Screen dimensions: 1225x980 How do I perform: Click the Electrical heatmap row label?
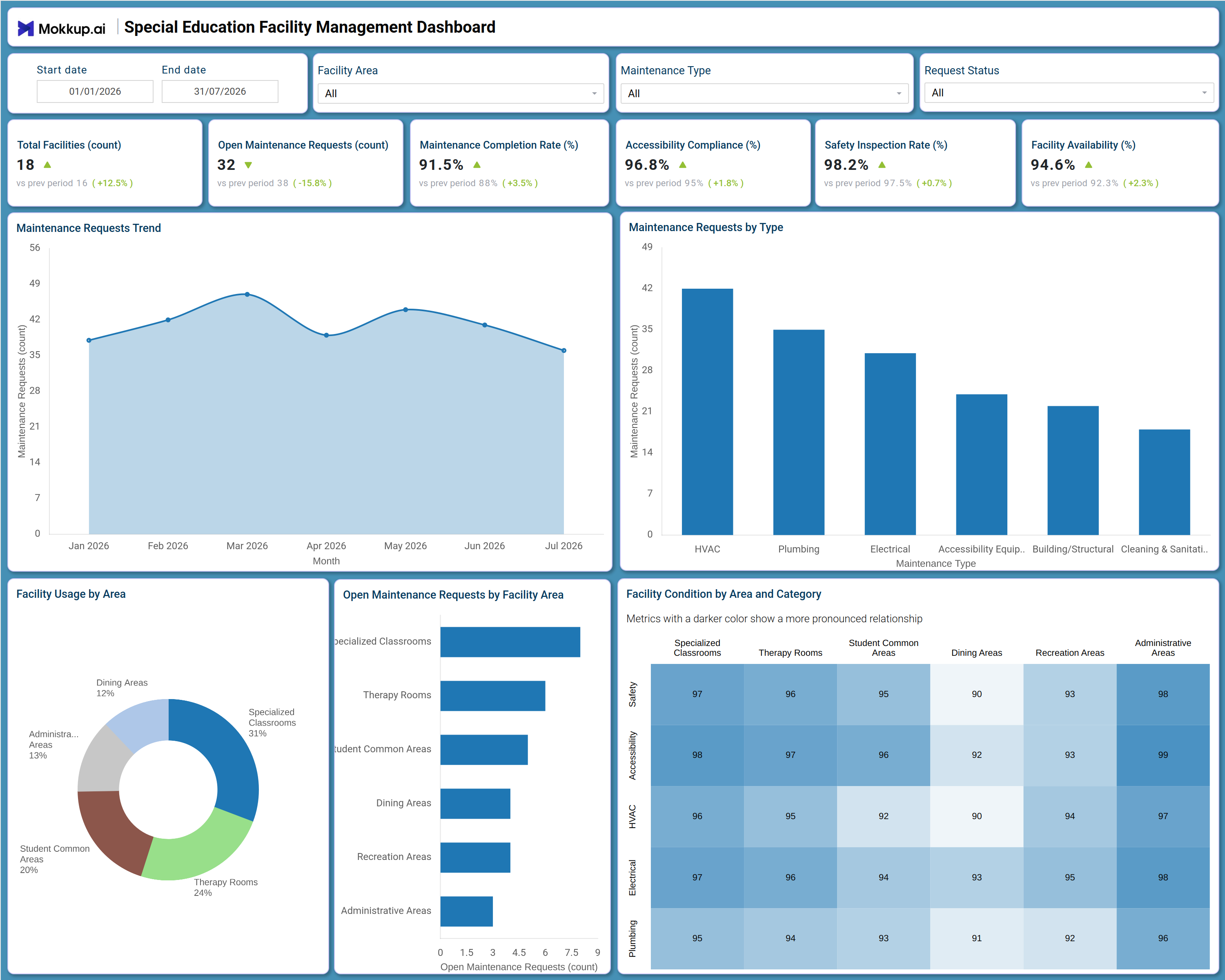click(632, 878)
